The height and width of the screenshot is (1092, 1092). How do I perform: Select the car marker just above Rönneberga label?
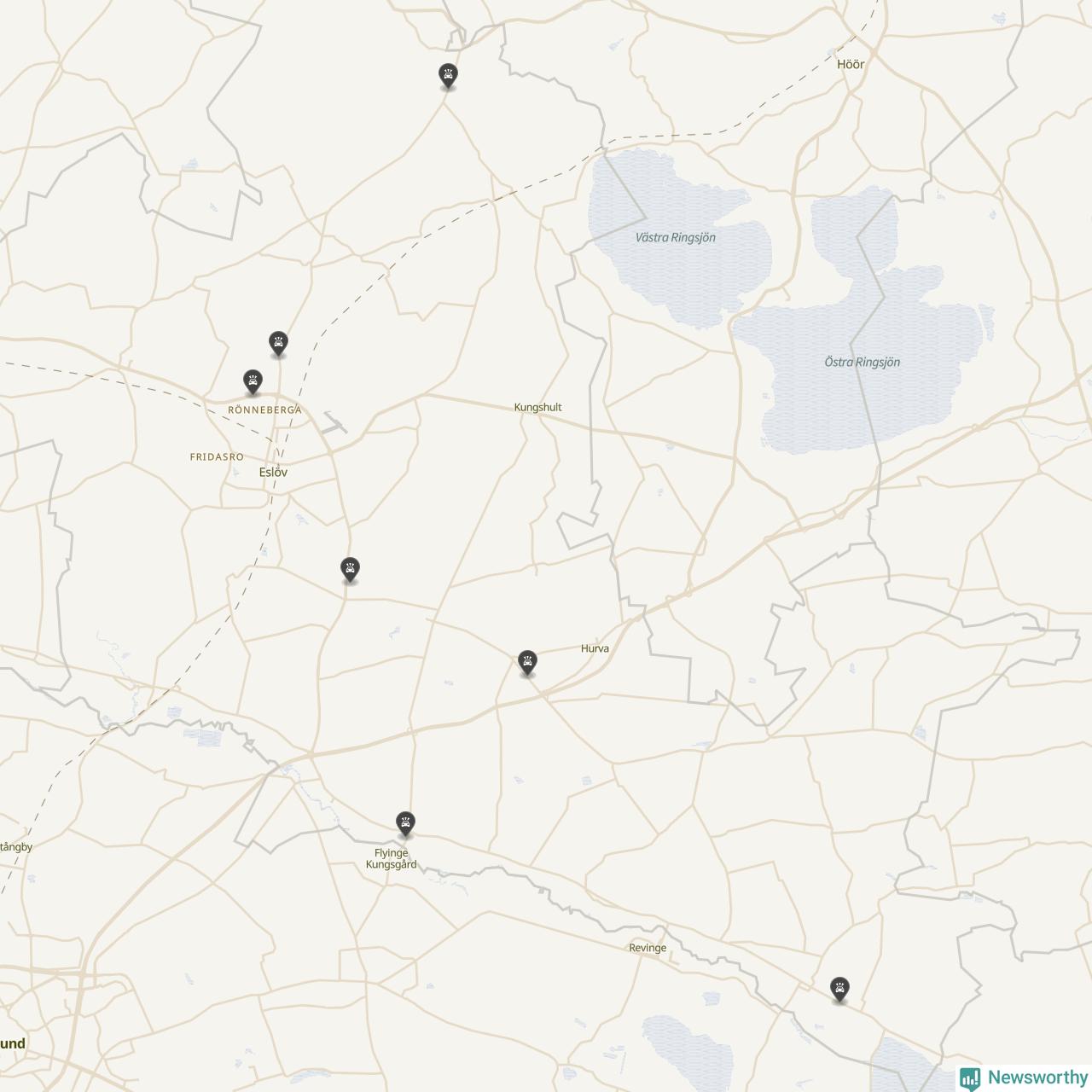tap(253, 382)
